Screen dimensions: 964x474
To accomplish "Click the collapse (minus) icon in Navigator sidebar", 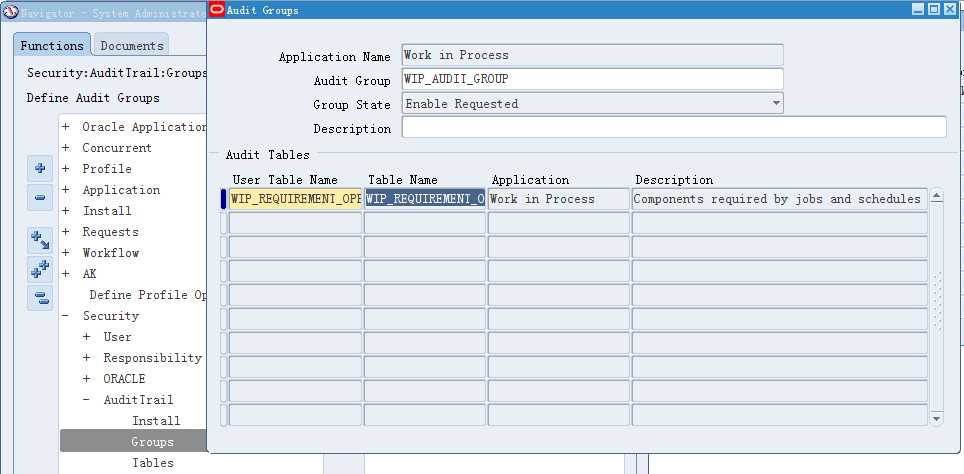I will point(40,197).
